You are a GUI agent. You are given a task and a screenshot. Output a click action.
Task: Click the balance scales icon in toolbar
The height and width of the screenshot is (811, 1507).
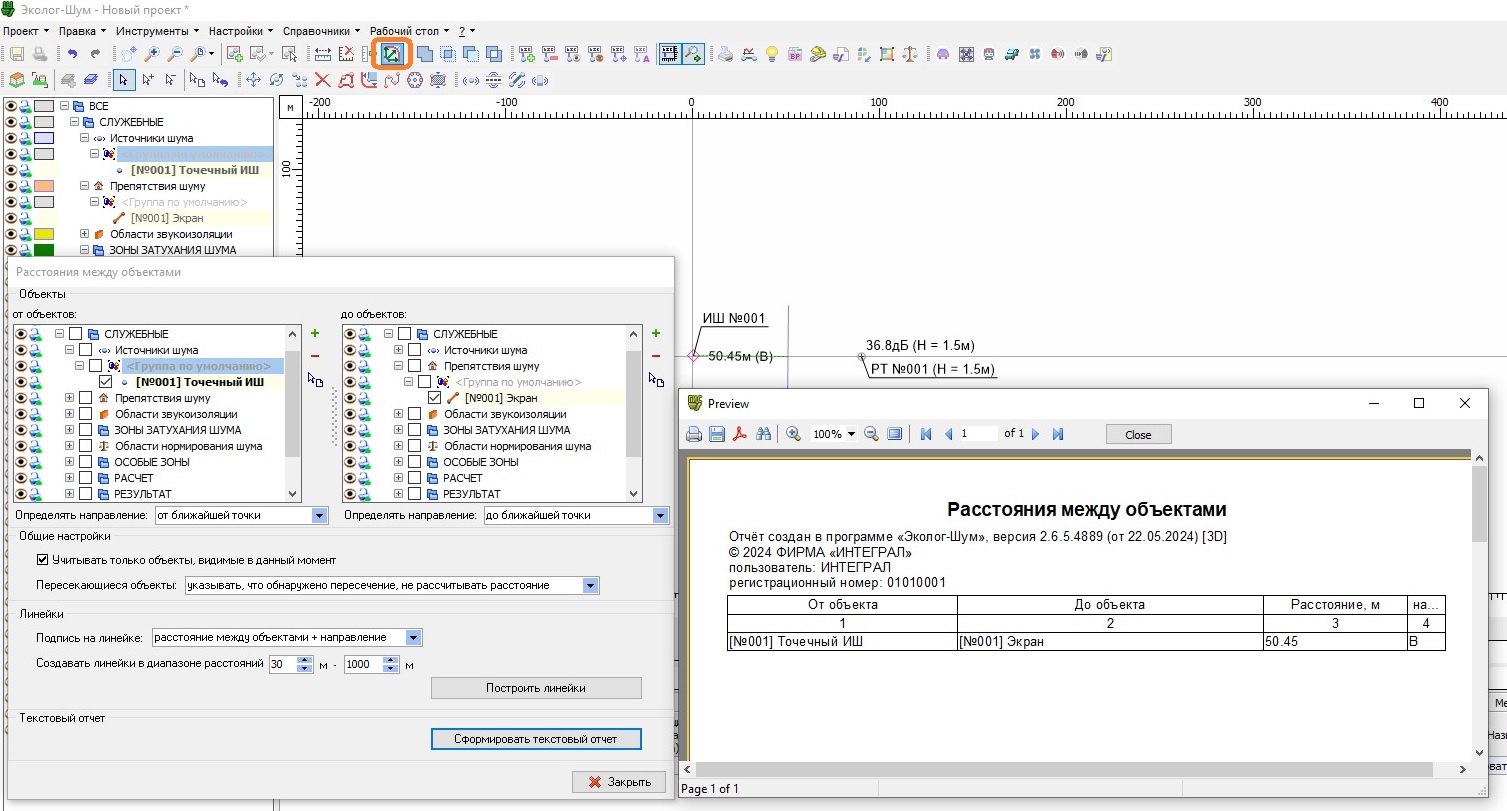[909, 54]
